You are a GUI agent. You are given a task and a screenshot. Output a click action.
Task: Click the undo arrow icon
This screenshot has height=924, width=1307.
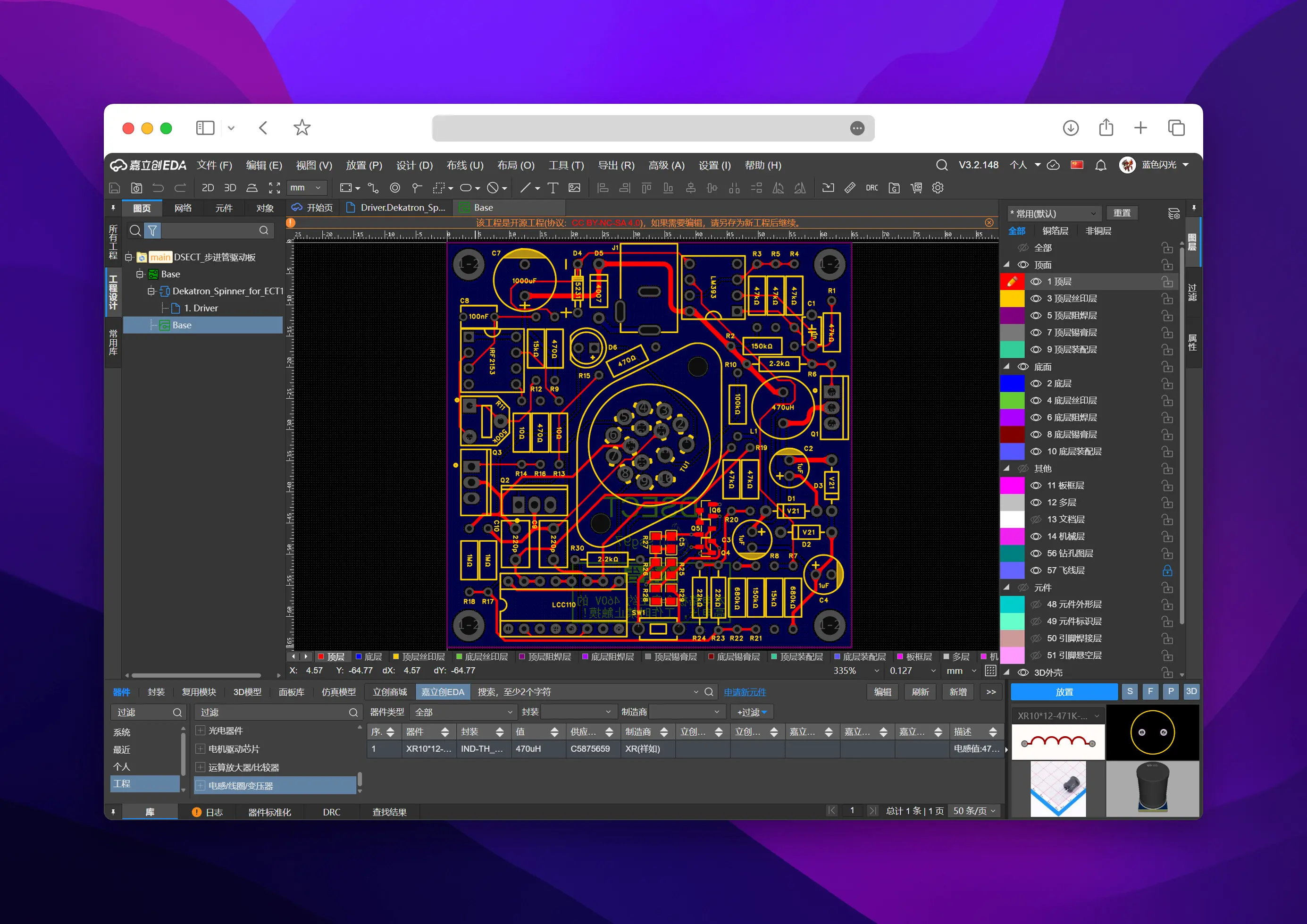pyautogui.click(x=158, y=188)
